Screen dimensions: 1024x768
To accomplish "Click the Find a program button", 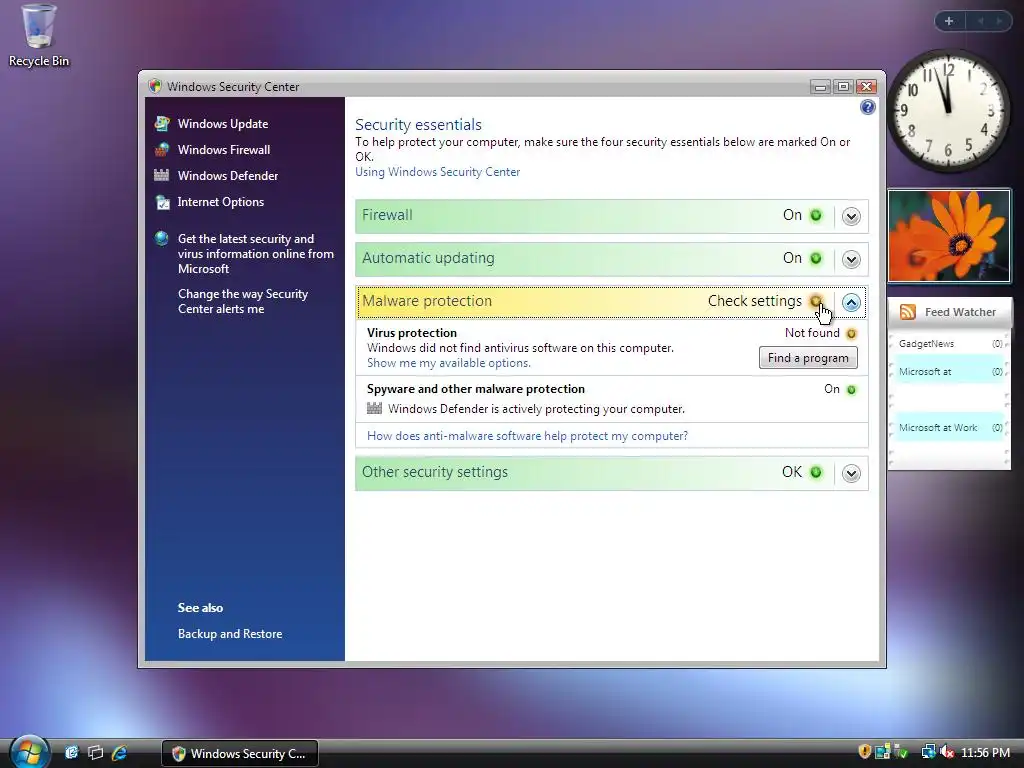I will click(x=808, y=358).
